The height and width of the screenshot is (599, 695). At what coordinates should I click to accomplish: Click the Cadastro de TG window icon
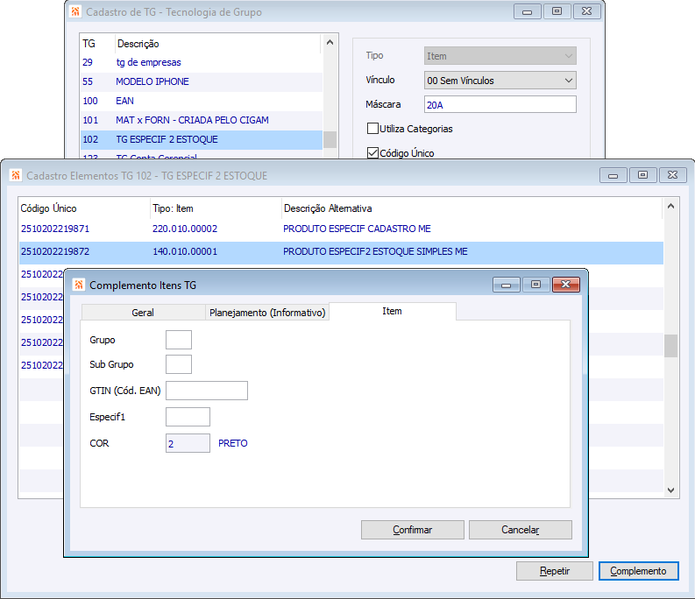click(75, 12)
